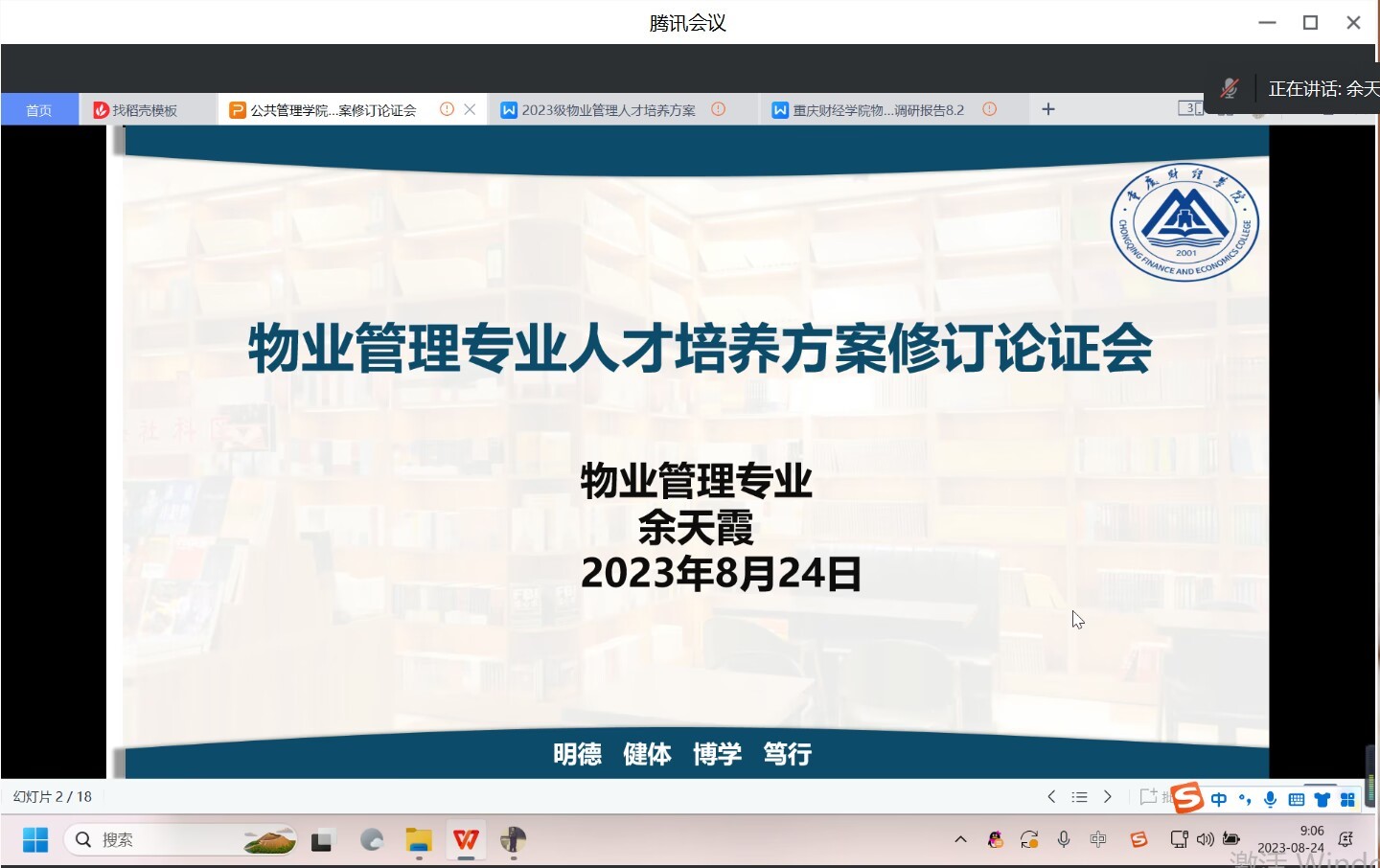1380x868 pixels.
Task: Open WPS Office from the taskbar
Action: [x=466, y=840]
